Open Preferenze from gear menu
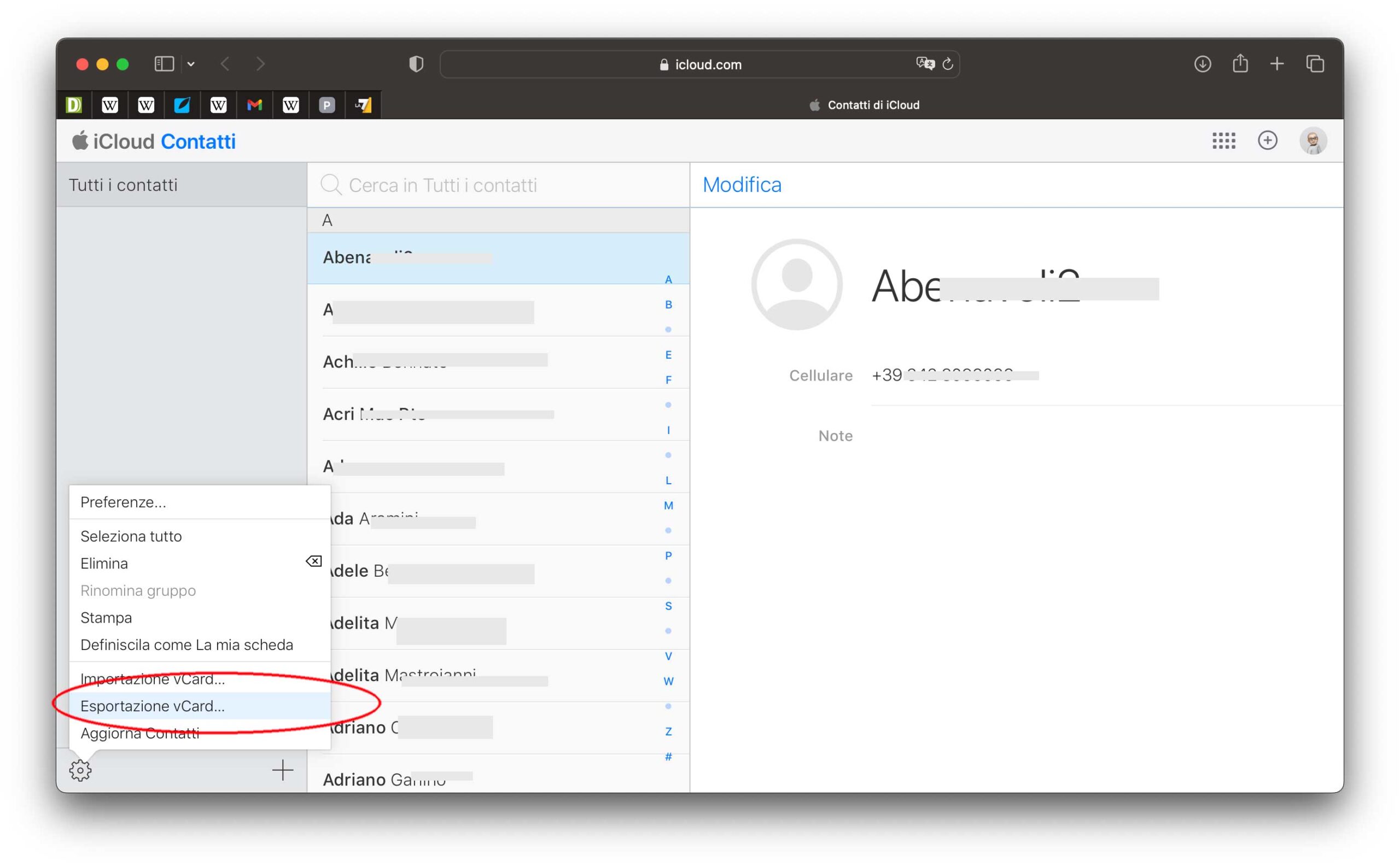 point(123,502)
